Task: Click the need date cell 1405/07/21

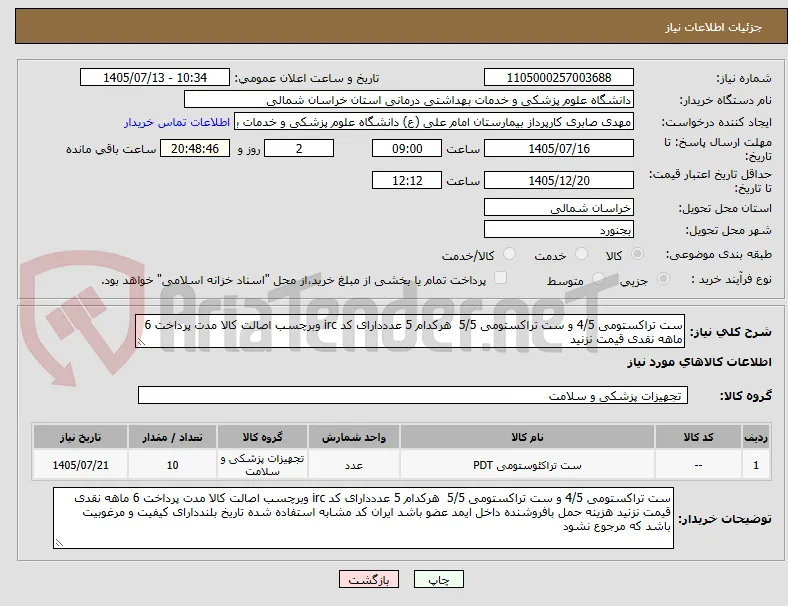Action: click(x=80, y=465)
